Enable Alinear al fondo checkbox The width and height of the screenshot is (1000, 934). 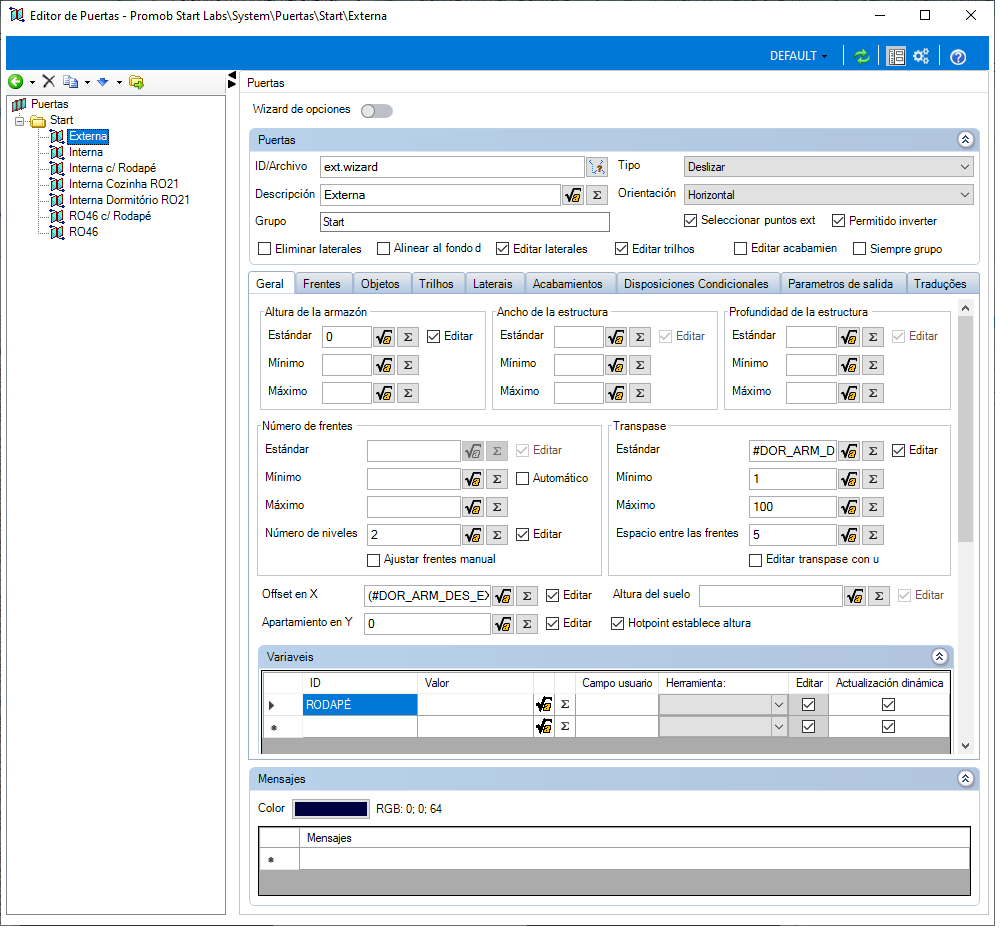tap(383, 249)
